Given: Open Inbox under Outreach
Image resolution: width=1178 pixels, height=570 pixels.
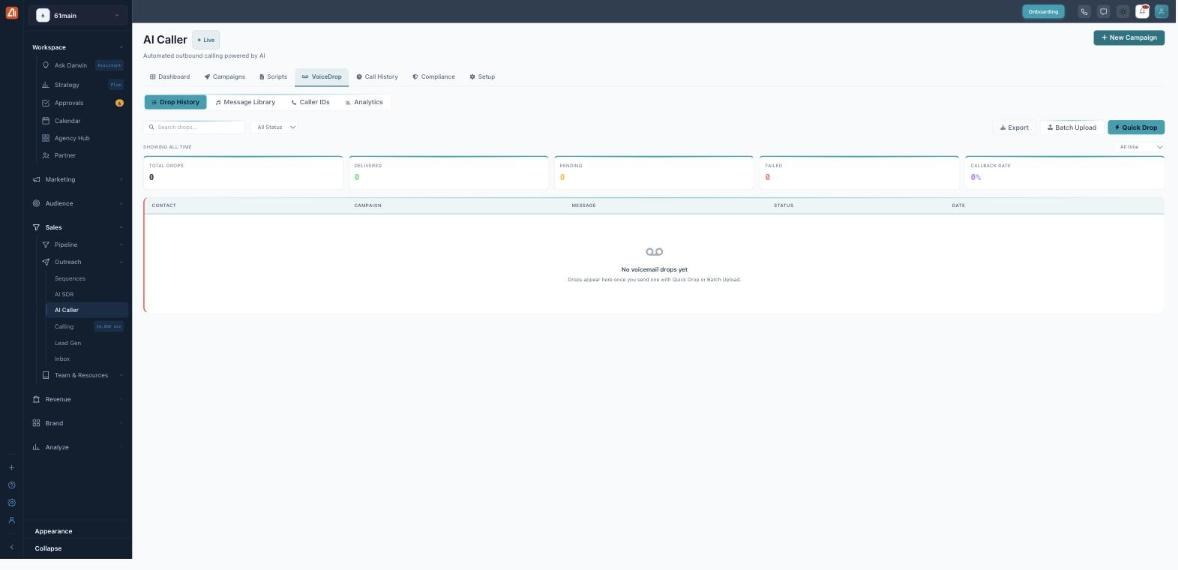Looking at the screenshot, I should pyautogui.click(x=62, y=359).
